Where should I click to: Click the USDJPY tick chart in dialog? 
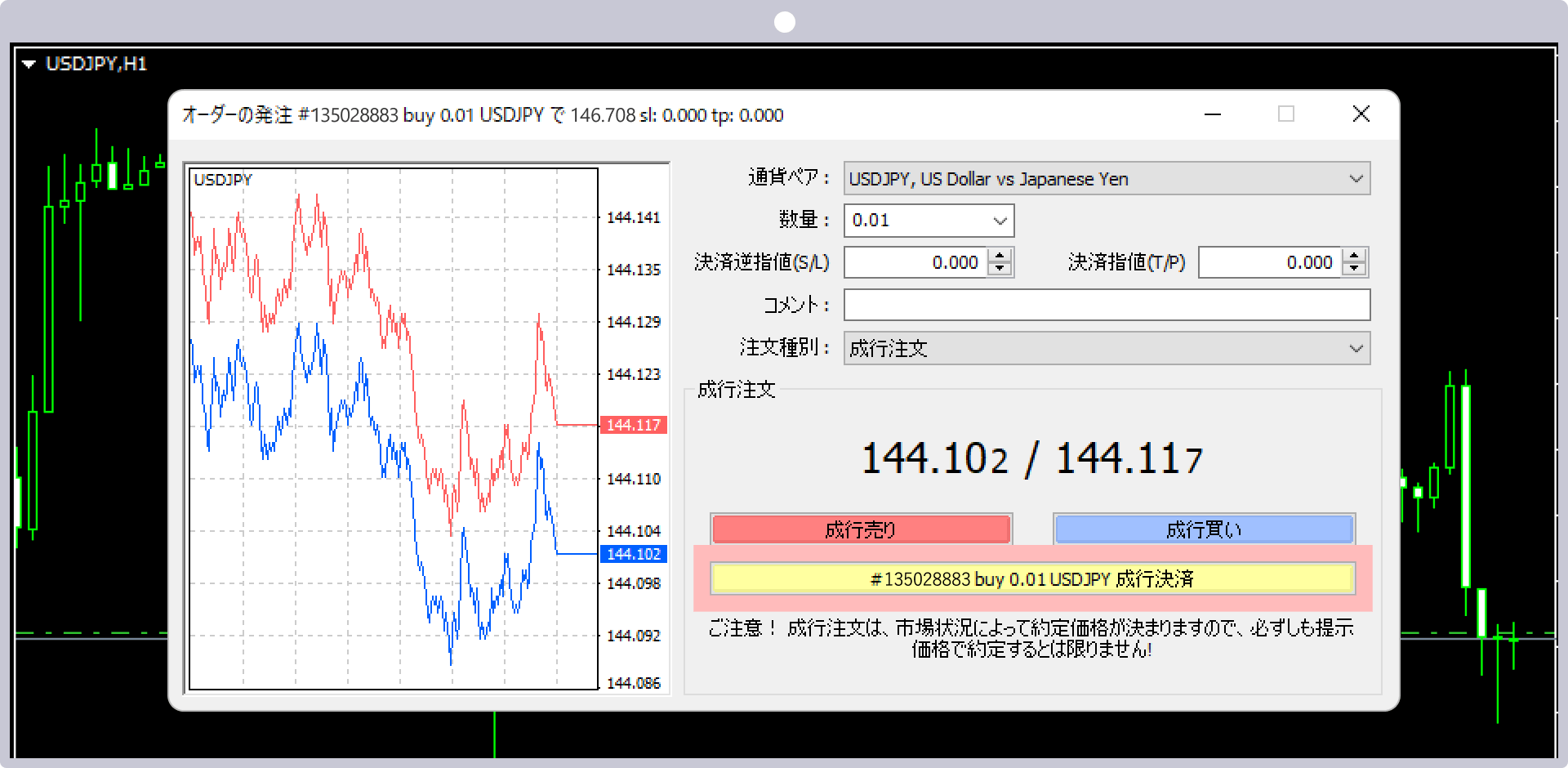[394, 429]
